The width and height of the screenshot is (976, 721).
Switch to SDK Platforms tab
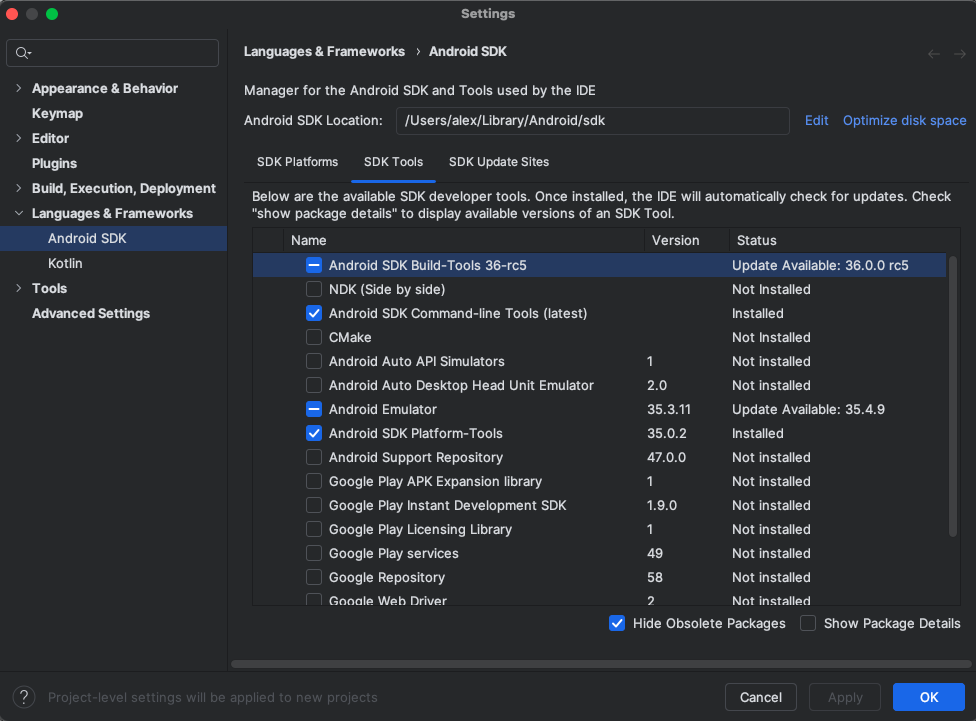[298, 162]
